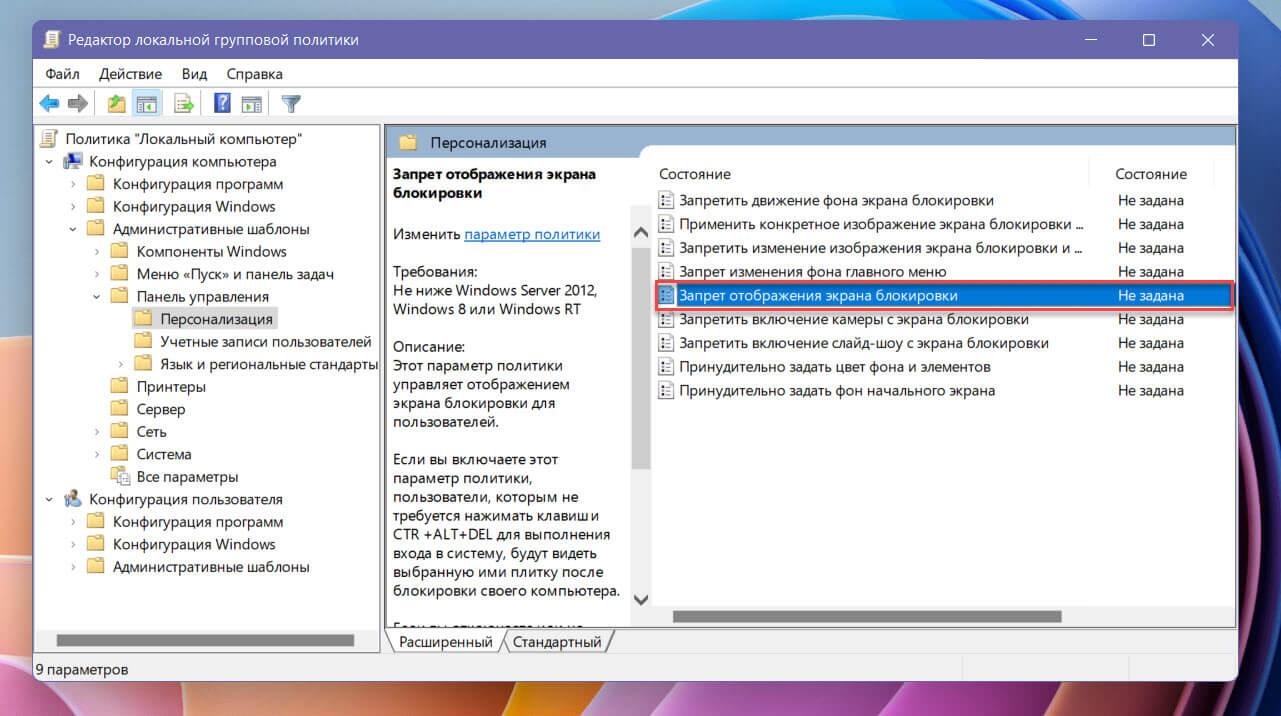
Task: Click the Персонализация folder icon in the tree
Action: 144,319
